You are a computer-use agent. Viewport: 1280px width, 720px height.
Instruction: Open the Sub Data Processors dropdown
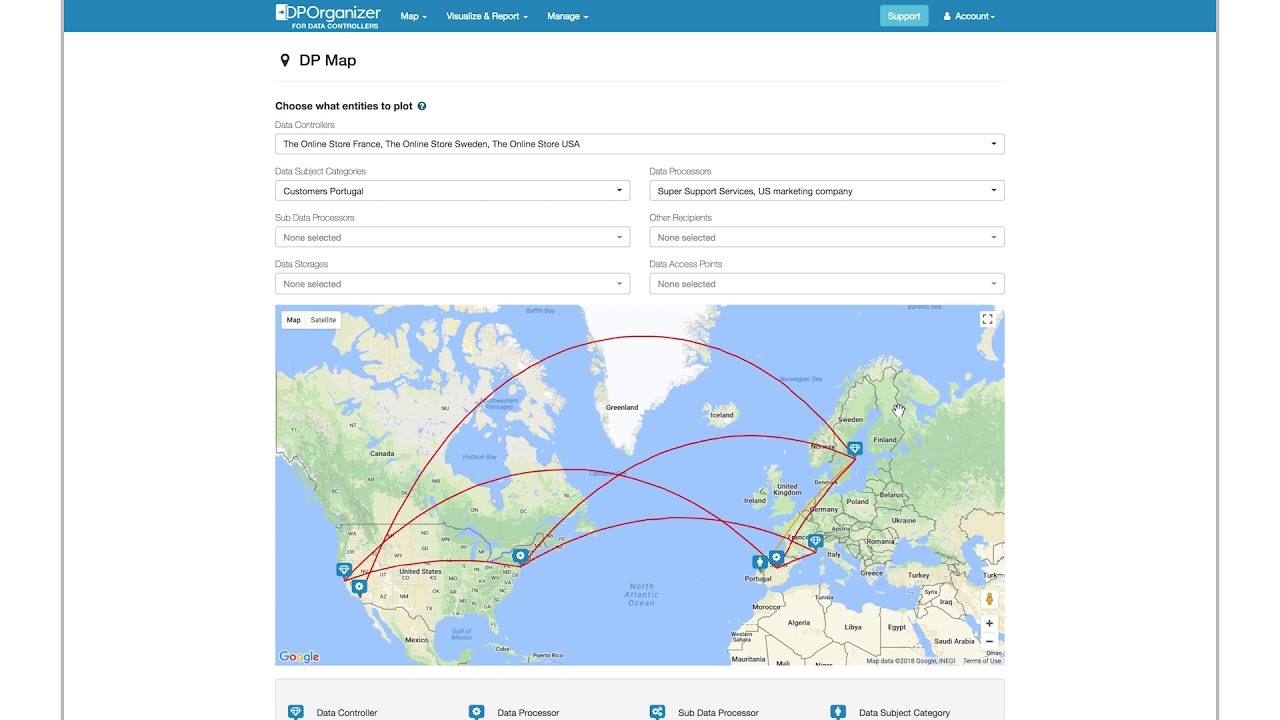[452, 237]
